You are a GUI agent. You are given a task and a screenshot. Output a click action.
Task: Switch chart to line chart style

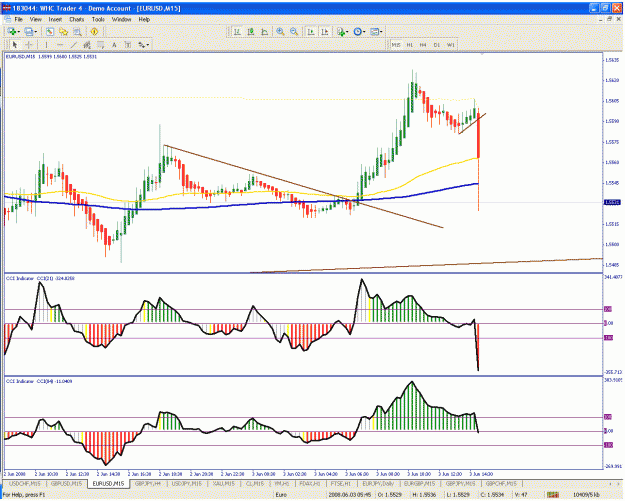pos(264,31)
